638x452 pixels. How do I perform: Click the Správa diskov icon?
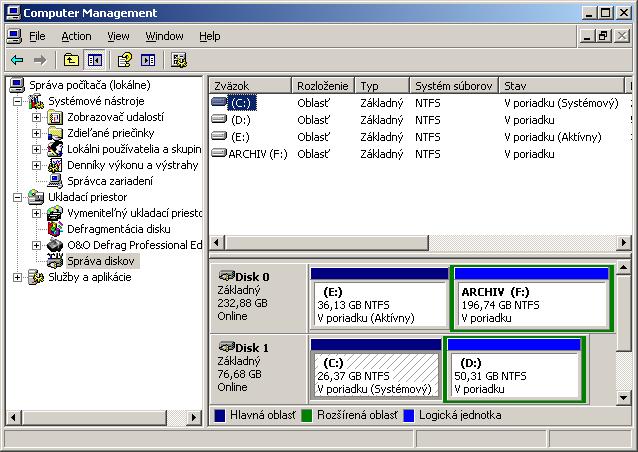(x=55, y=261)
